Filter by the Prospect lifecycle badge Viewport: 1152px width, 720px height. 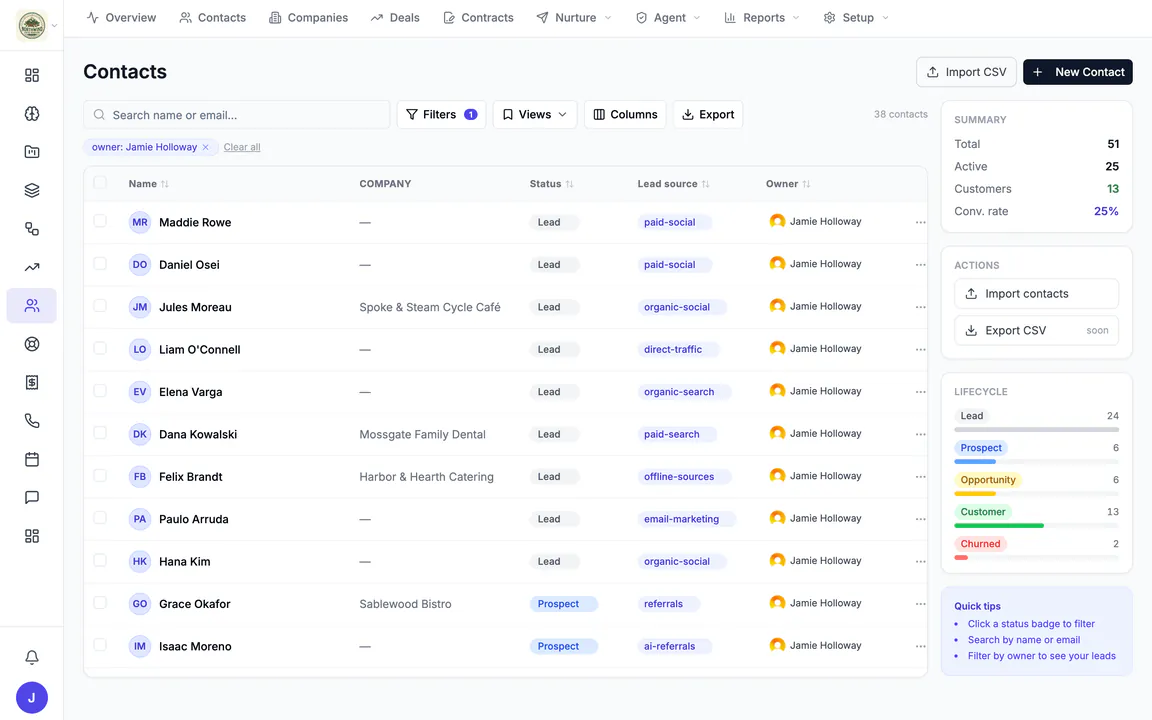[981, 447]
